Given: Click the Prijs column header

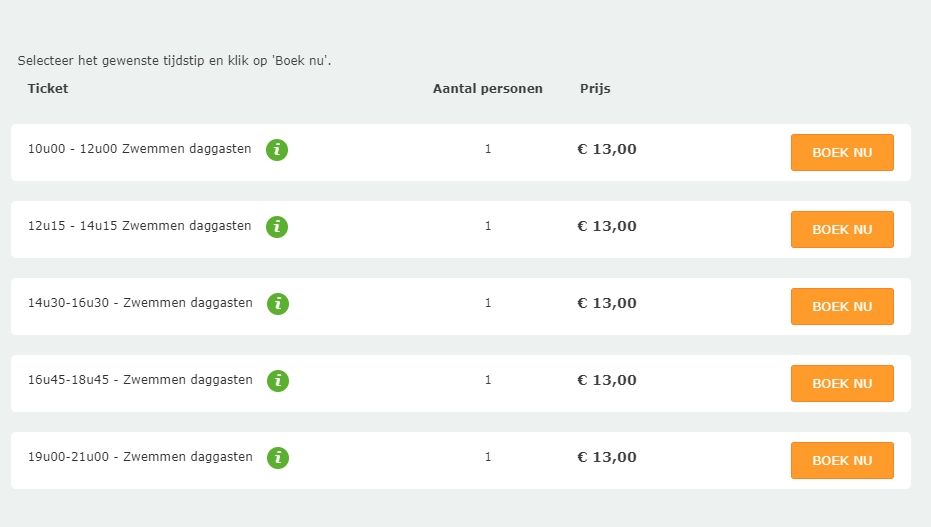Looking at the screenshot, I should tap(595, 89).
